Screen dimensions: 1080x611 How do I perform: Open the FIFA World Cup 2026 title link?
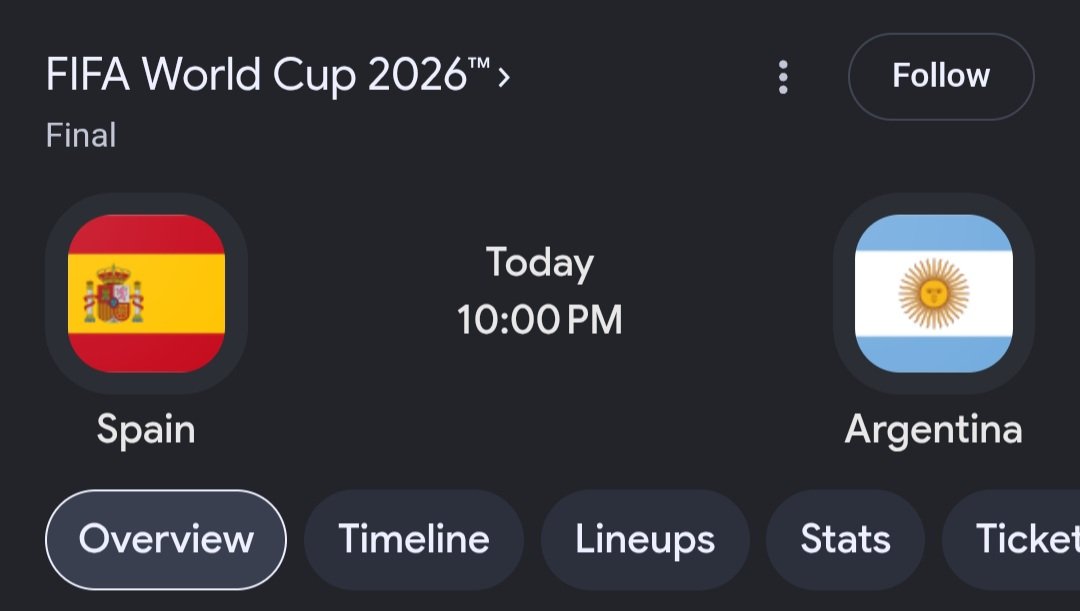coord(268,74)
